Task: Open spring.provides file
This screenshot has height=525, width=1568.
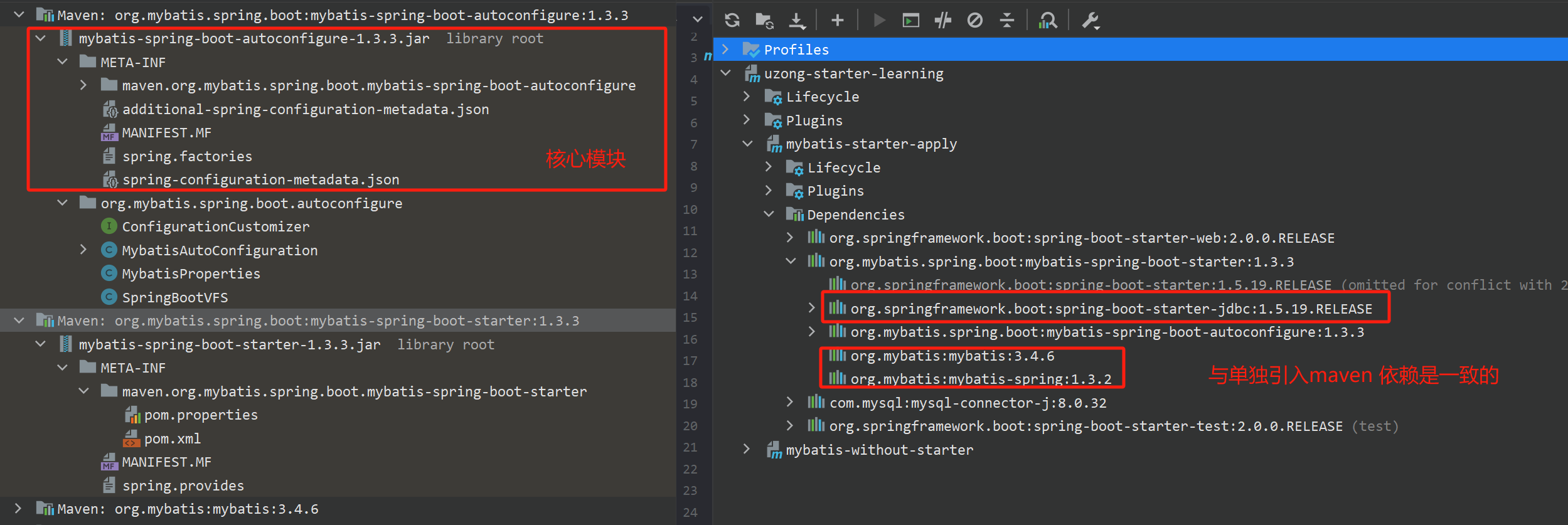Action: (x=183, y=485)
